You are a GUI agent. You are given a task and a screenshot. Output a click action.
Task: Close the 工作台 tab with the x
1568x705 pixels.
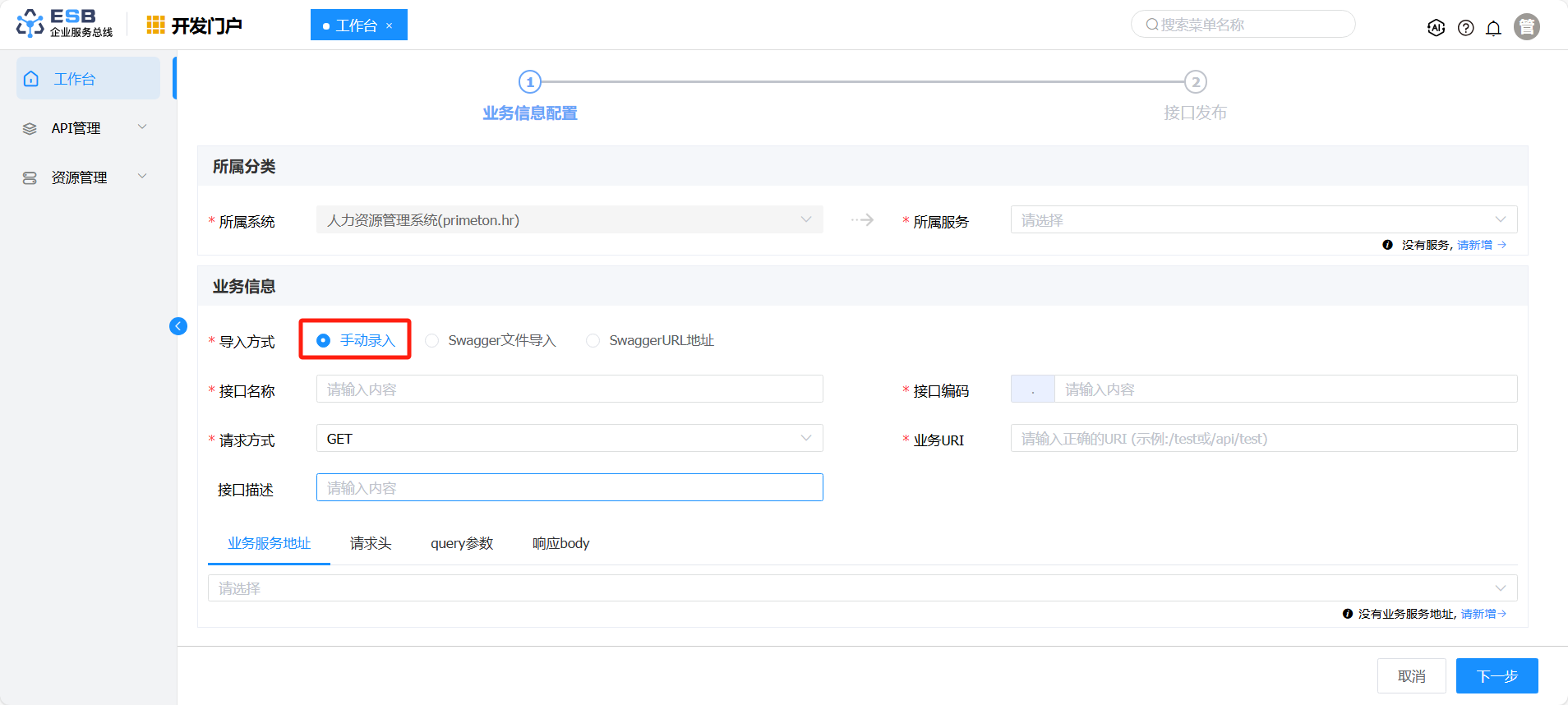point(390,26)
